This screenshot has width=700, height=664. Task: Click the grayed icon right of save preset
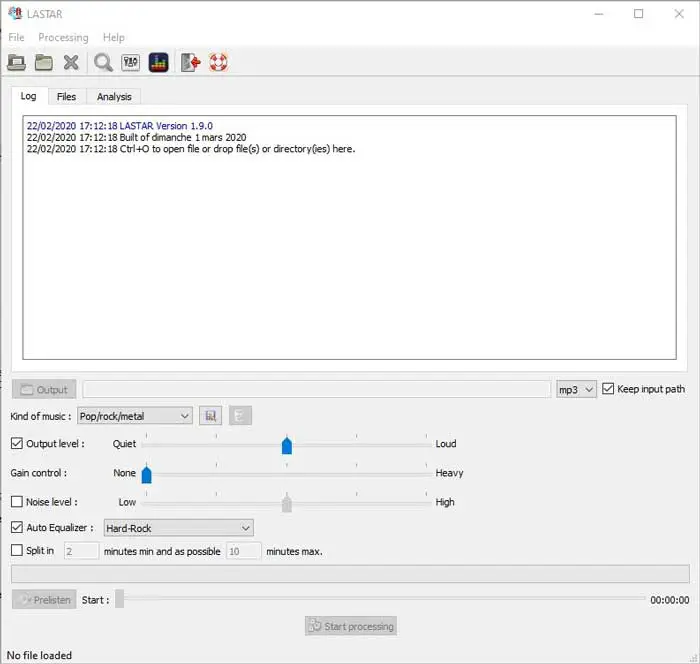pos(240,416)
